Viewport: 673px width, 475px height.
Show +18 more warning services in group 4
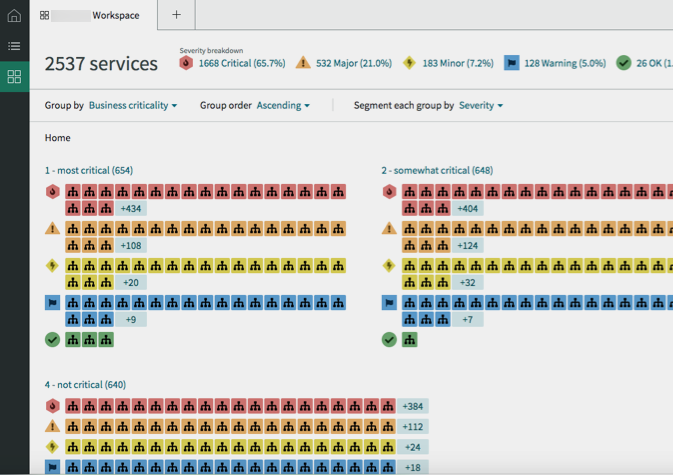(413, 468)
